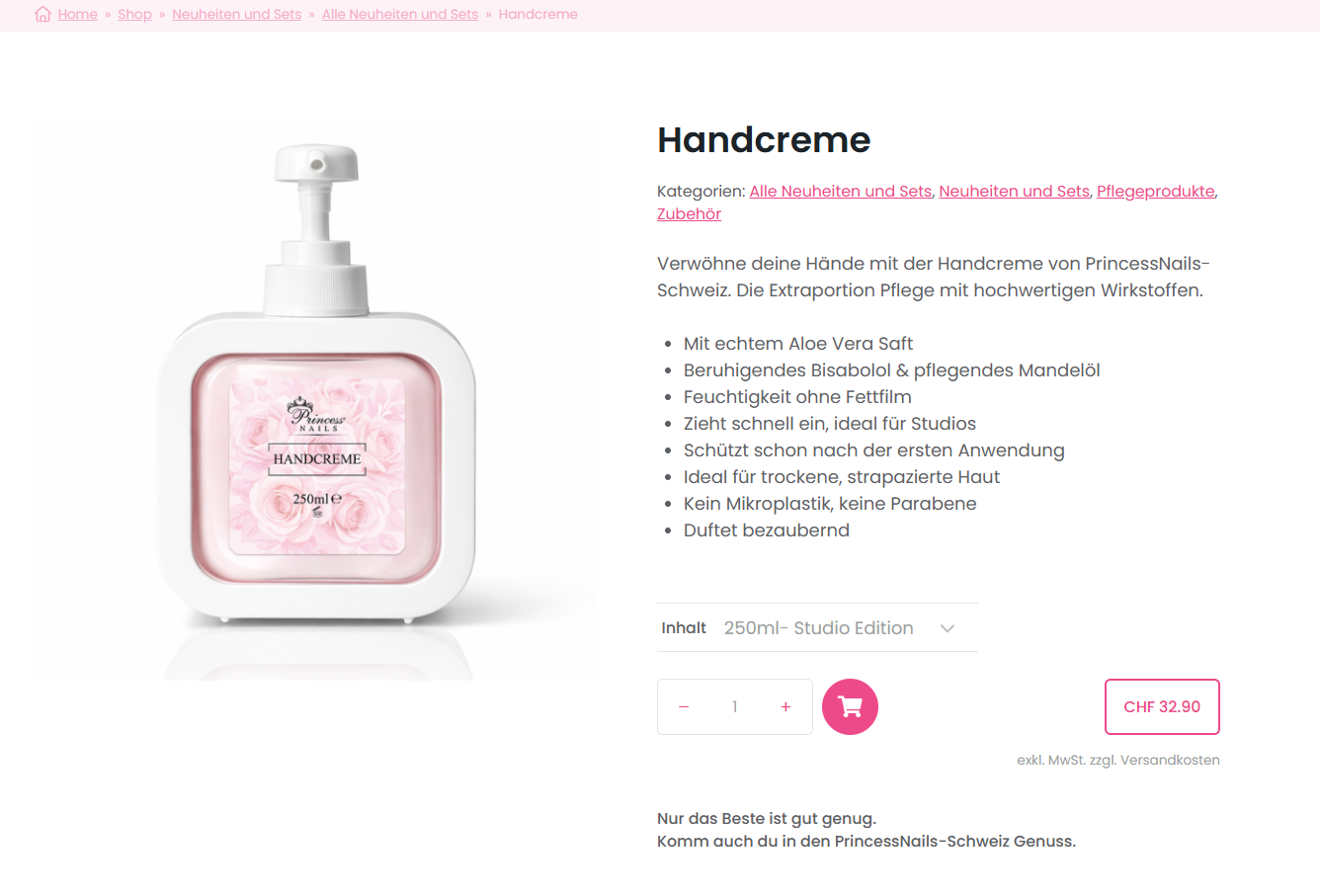Open the Shop breadcrumb link

pos(135,14)
